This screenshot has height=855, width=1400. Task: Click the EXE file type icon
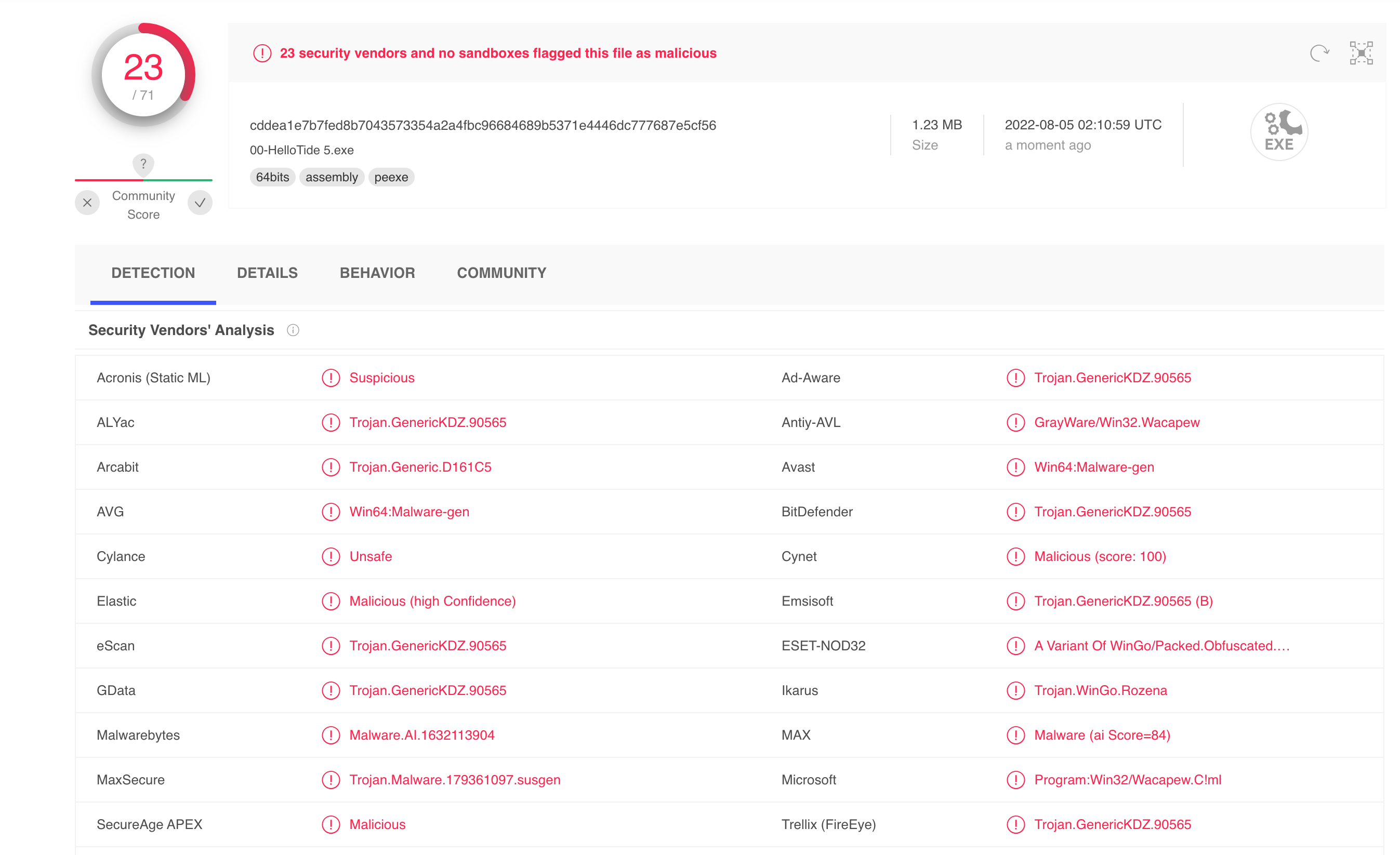(1279, 132)
